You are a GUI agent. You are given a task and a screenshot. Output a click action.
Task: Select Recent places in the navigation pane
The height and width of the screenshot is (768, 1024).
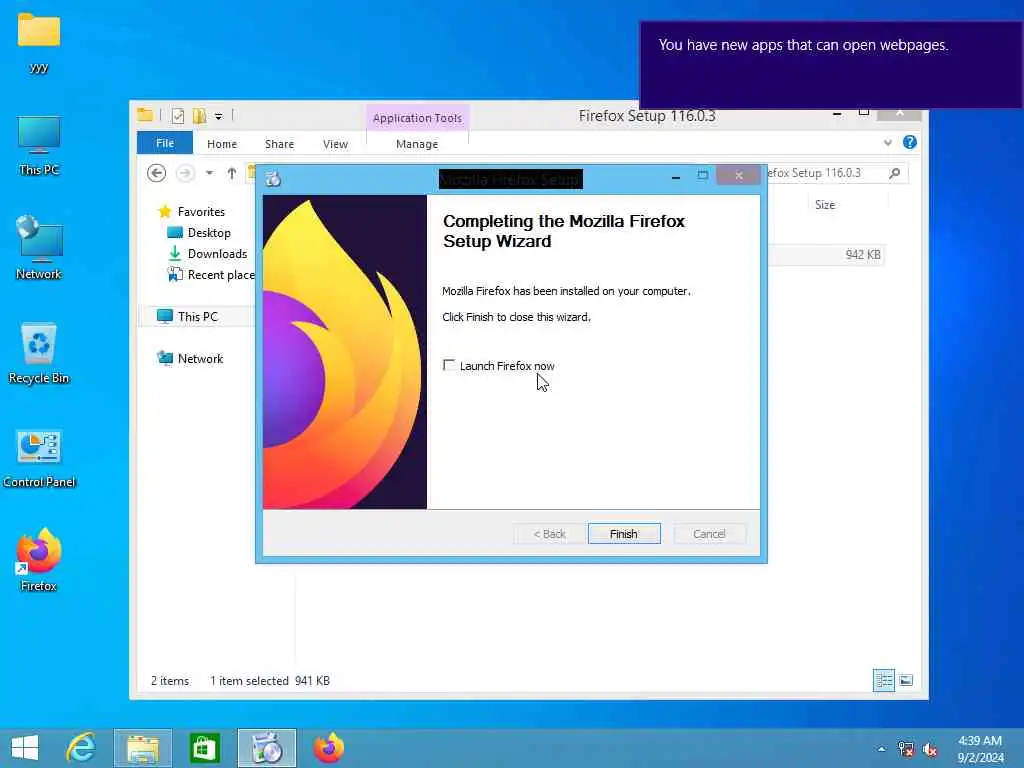(x=211, y=275)
